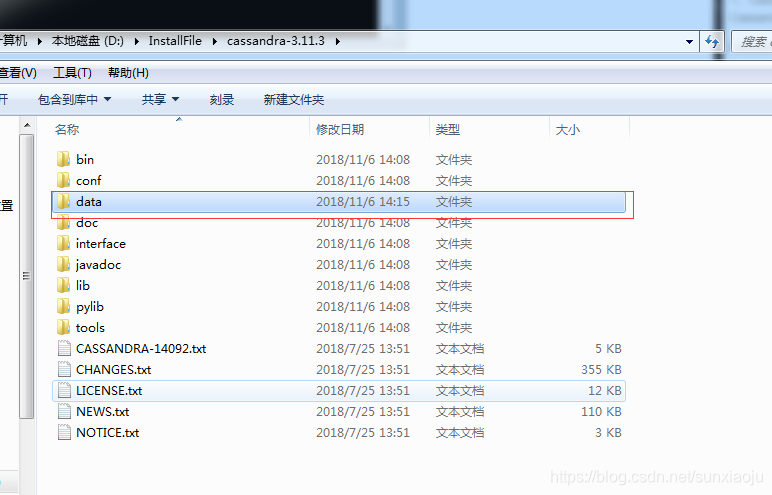Select the NOTICE.txt file icon
772x495 pixels.
64,432
